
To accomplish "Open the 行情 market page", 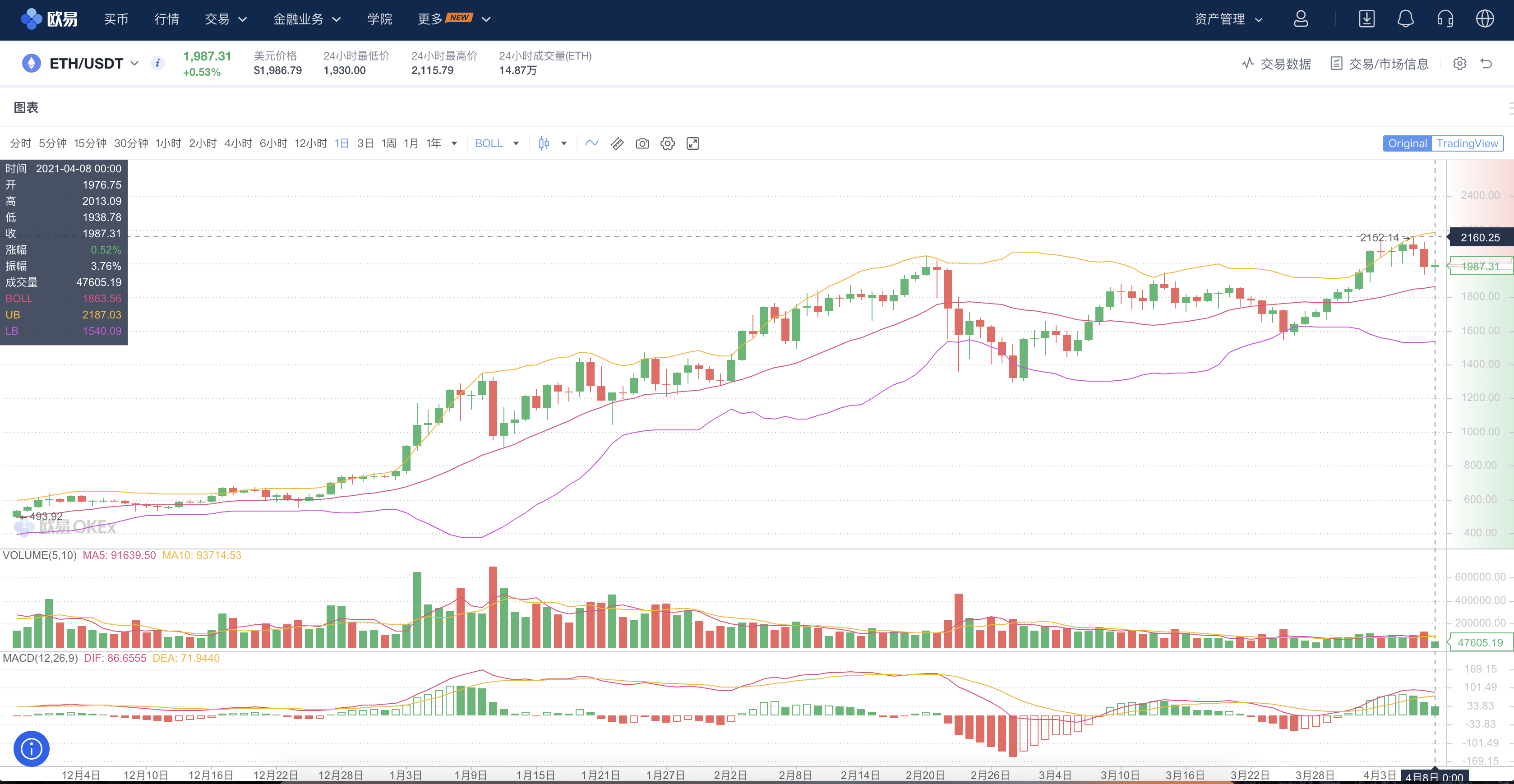I will point(166,19).
